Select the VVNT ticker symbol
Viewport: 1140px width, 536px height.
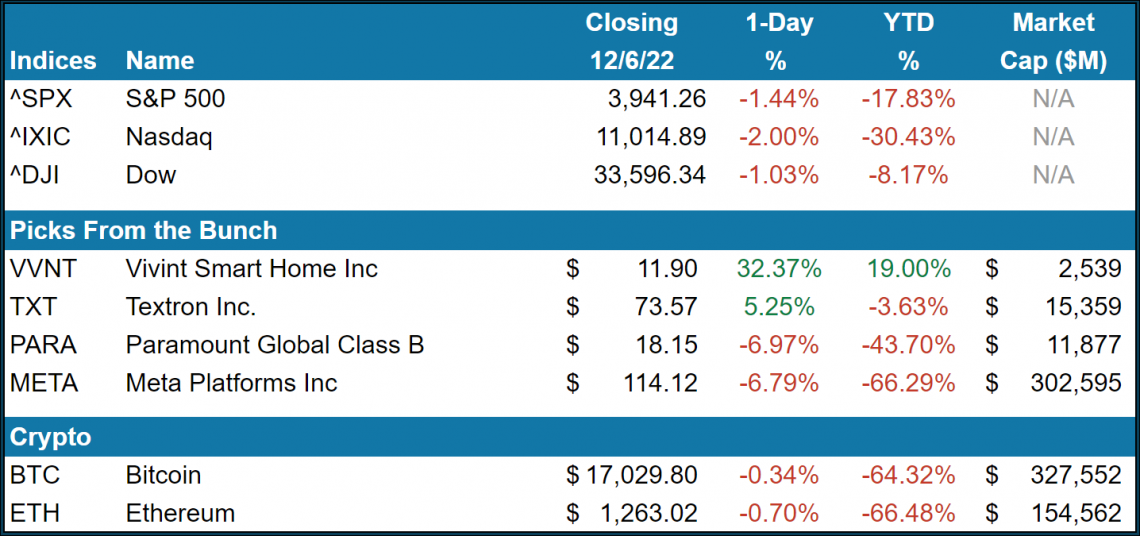point(42,269)
